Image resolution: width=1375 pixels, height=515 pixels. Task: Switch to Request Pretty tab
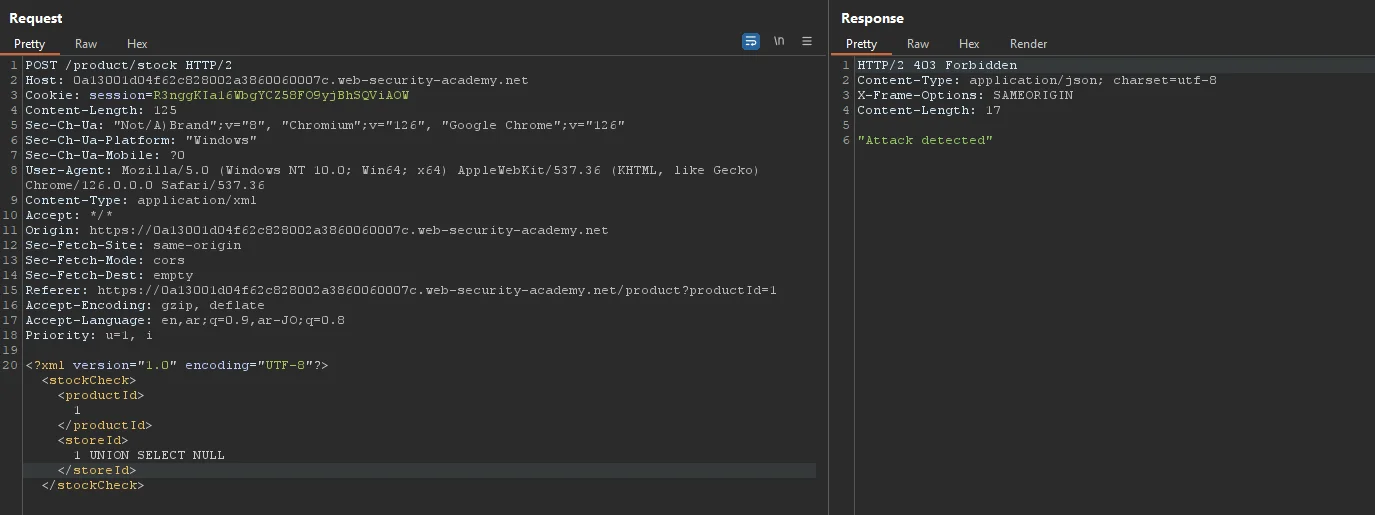(29, 44)
